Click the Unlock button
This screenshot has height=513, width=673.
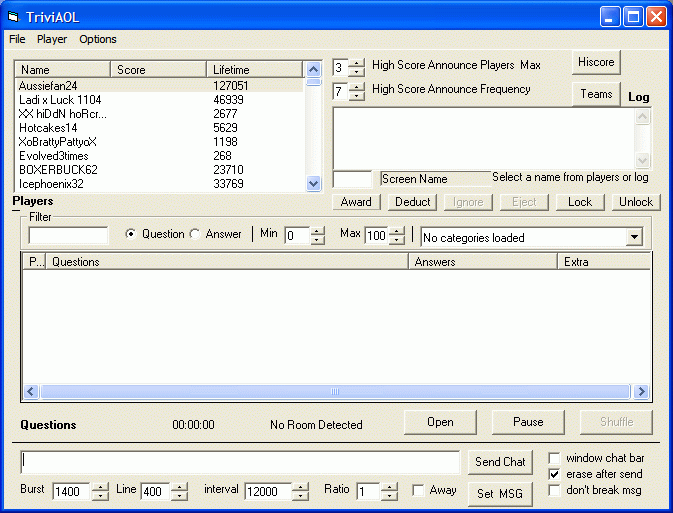(x=636, y=202)
